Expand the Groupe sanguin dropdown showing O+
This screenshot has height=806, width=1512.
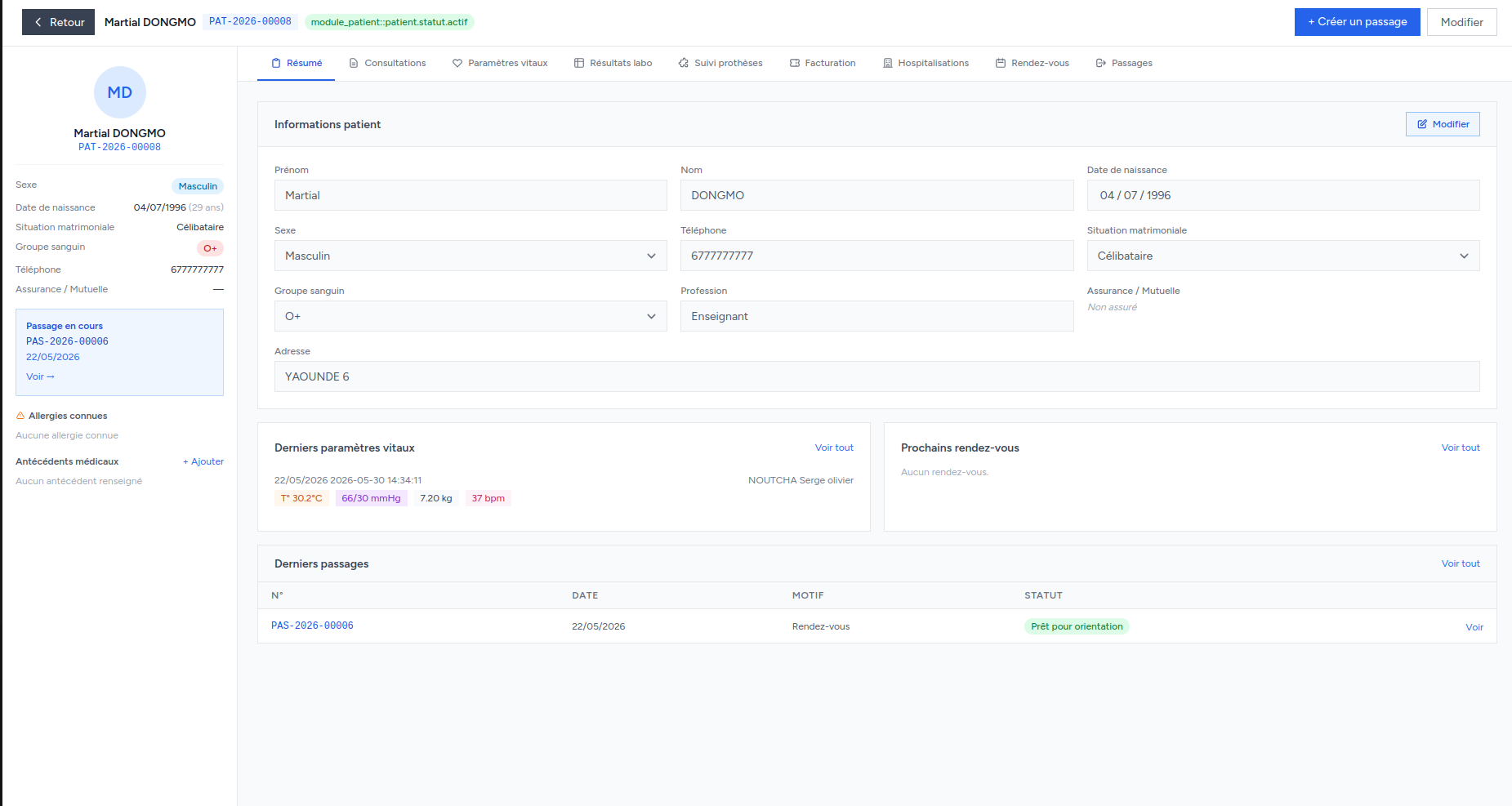471,316
